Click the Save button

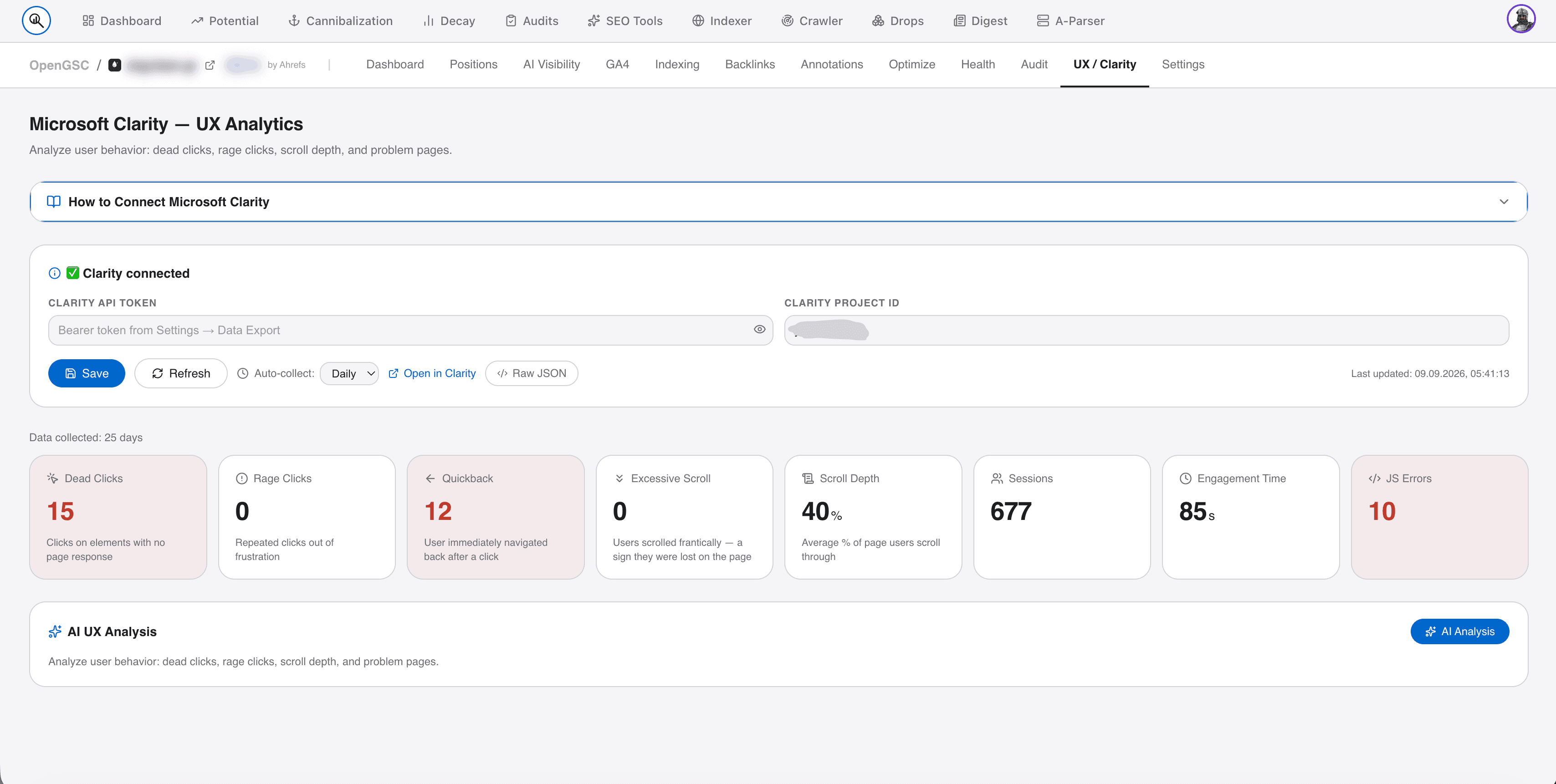click(x=87, y=374)
